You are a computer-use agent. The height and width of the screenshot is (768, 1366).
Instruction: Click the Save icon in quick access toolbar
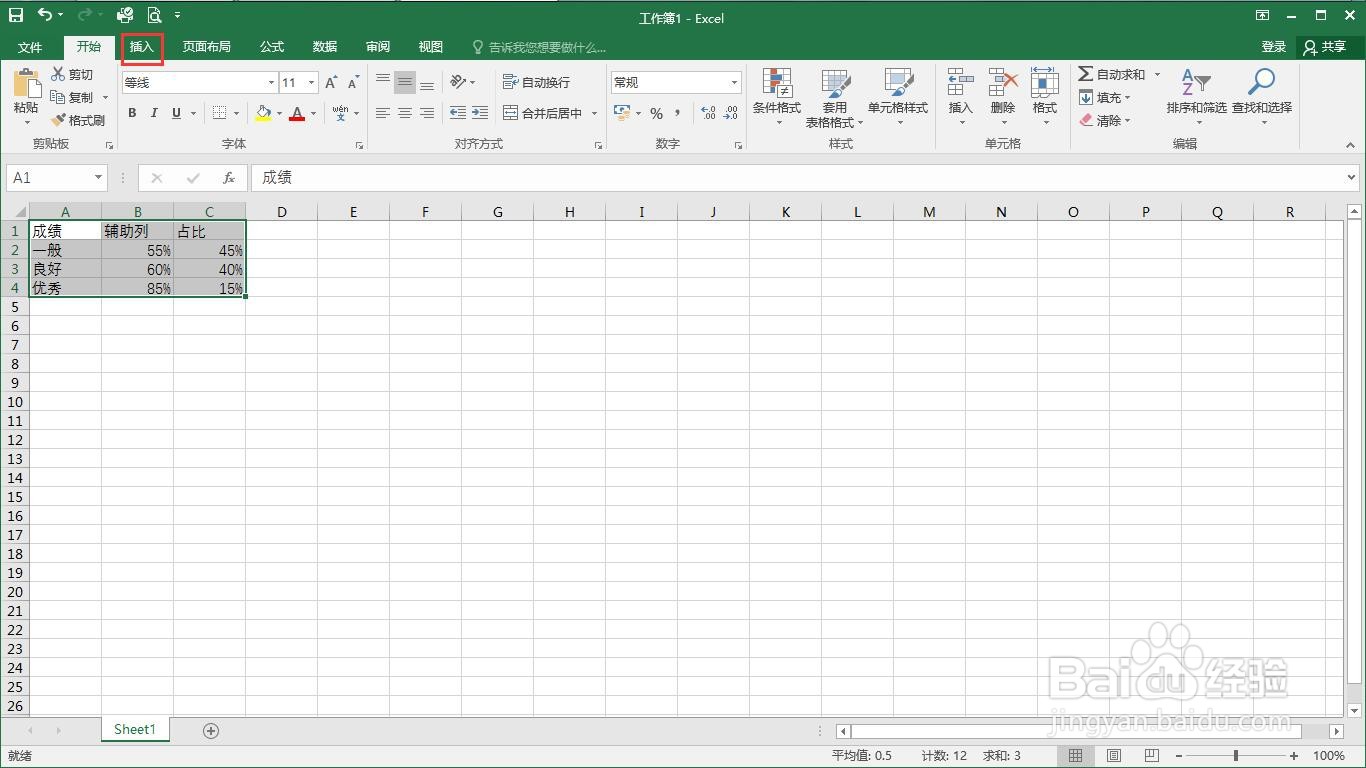click(16, 15)
